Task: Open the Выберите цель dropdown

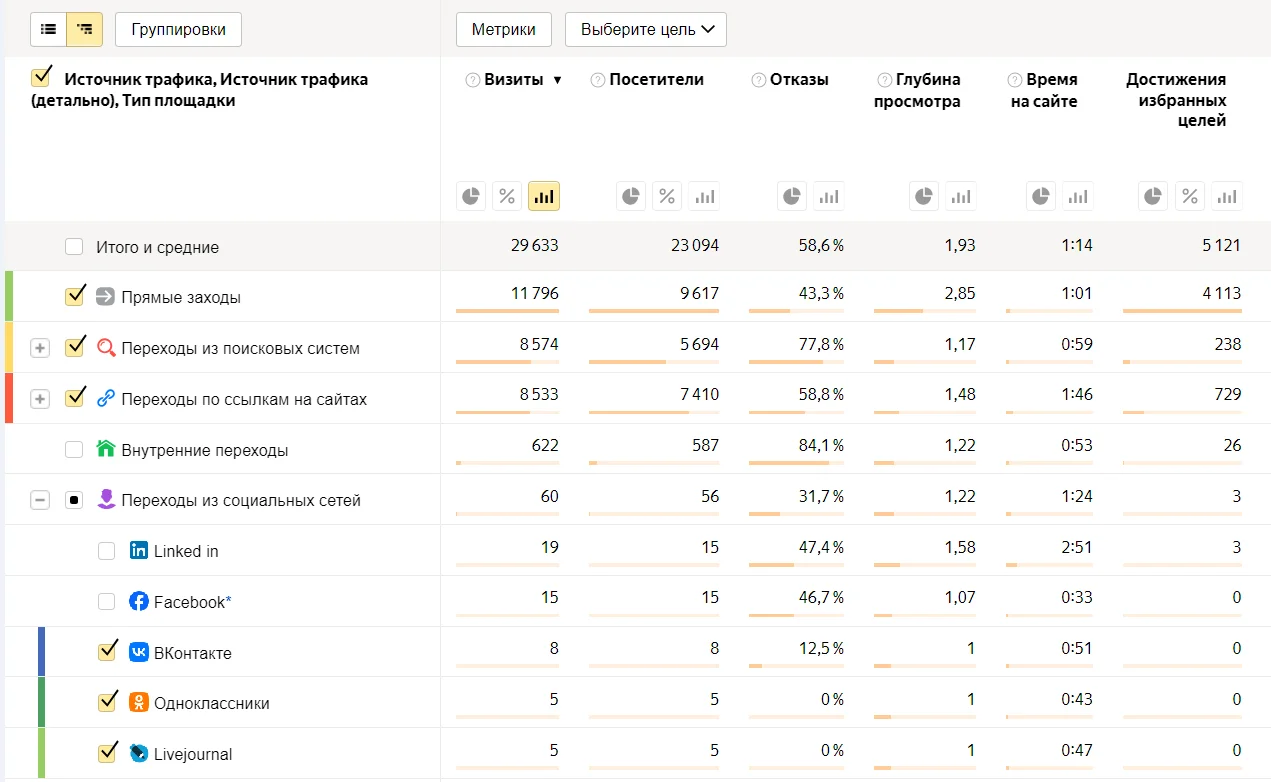Action: (x=645, y=30)
